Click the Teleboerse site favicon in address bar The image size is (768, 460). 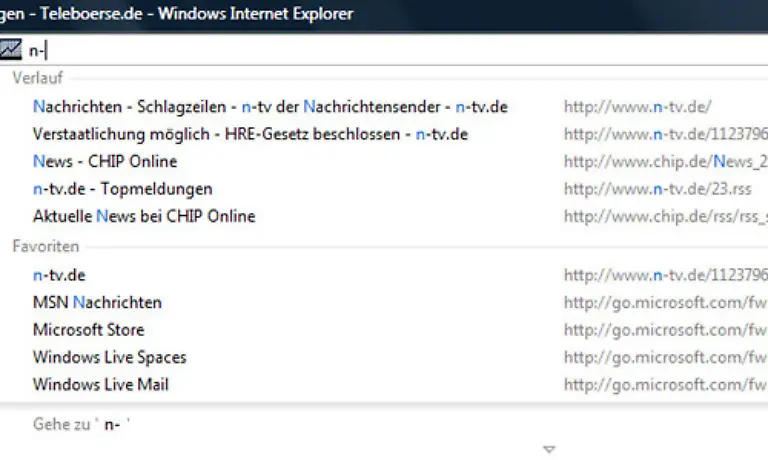(x=10, y=49)
